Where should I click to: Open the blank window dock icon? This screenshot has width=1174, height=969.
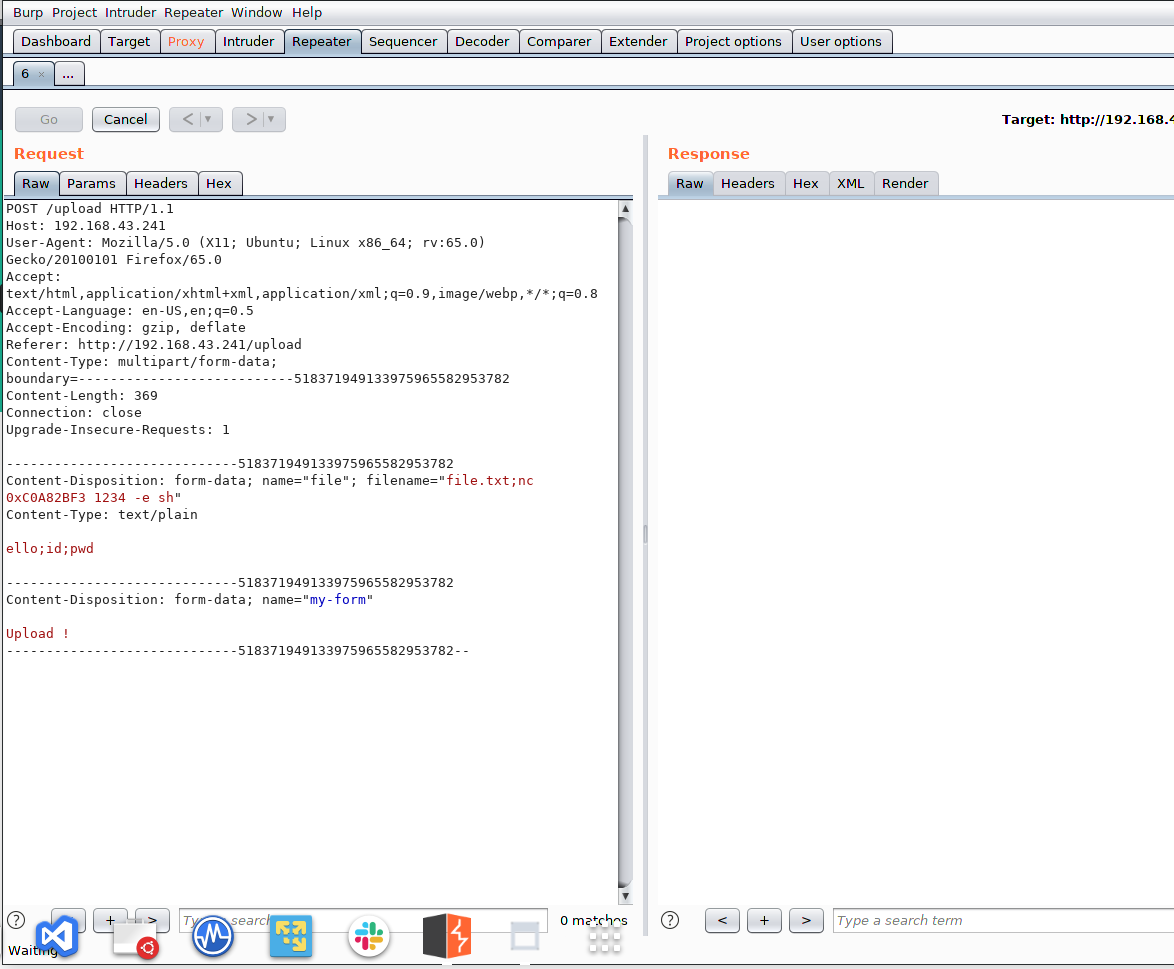coord(525,936)
